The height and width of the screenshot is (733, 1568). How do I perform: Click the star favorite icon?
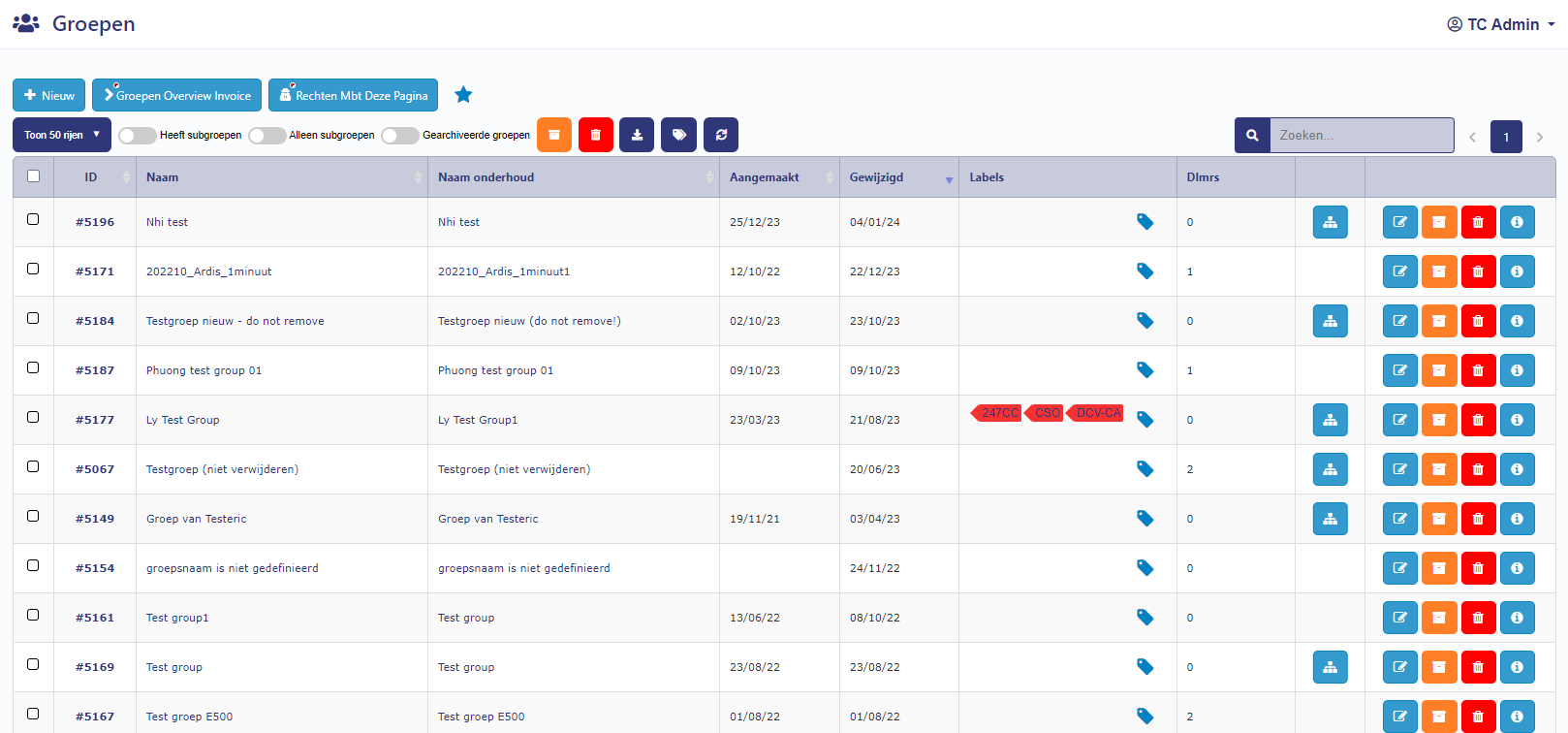point(463,95)
